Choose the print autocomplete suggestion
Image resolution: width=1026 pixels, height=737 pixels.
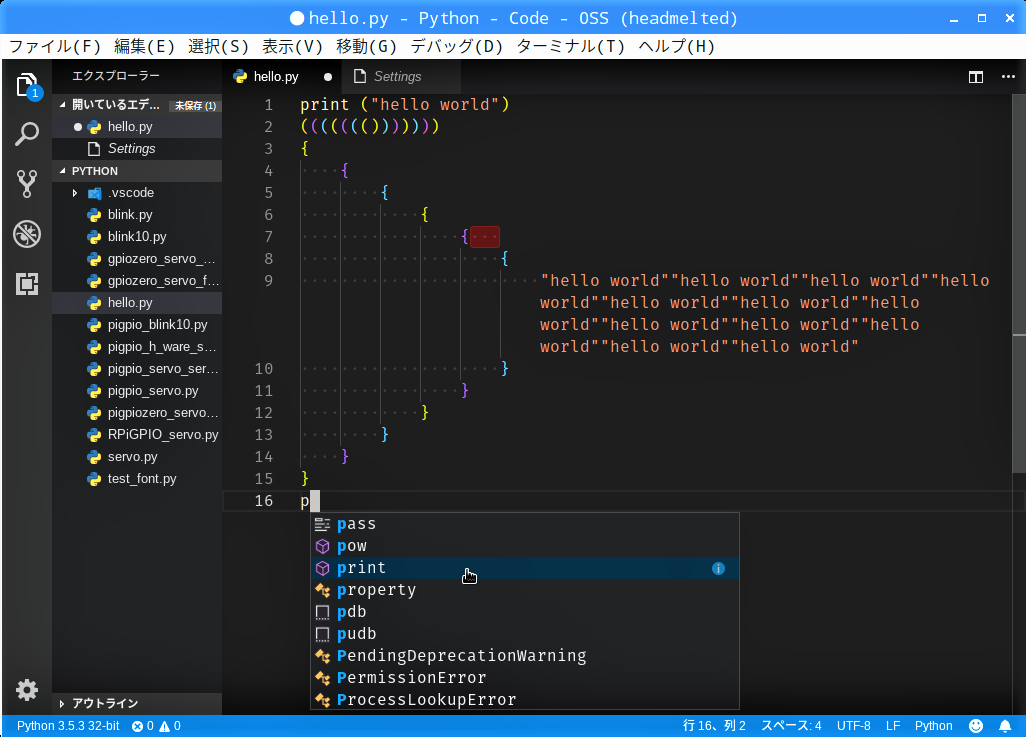pos(525,568)
